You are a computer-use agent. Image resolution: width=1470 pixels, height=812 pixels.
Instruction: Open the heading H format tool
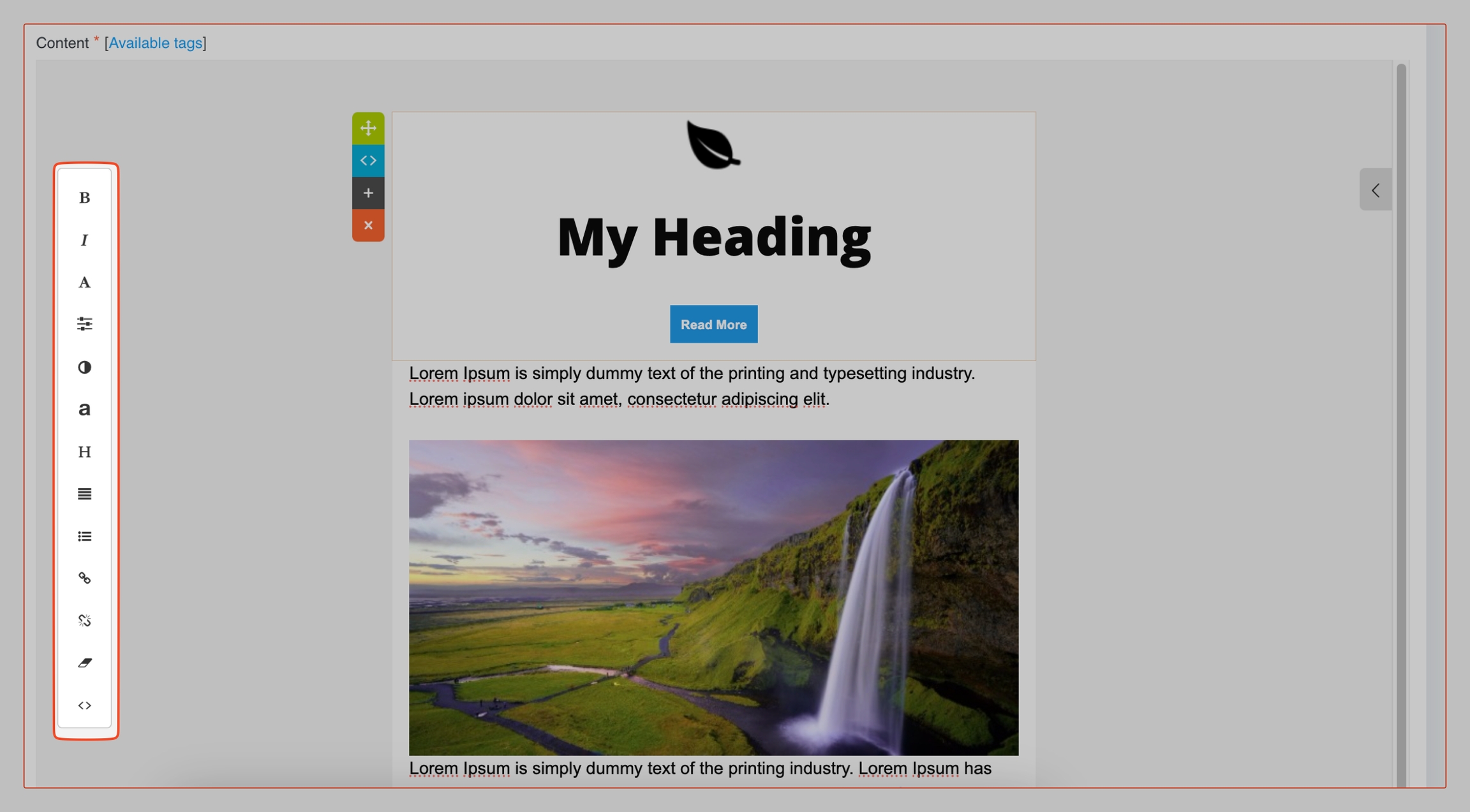[84, 452]
